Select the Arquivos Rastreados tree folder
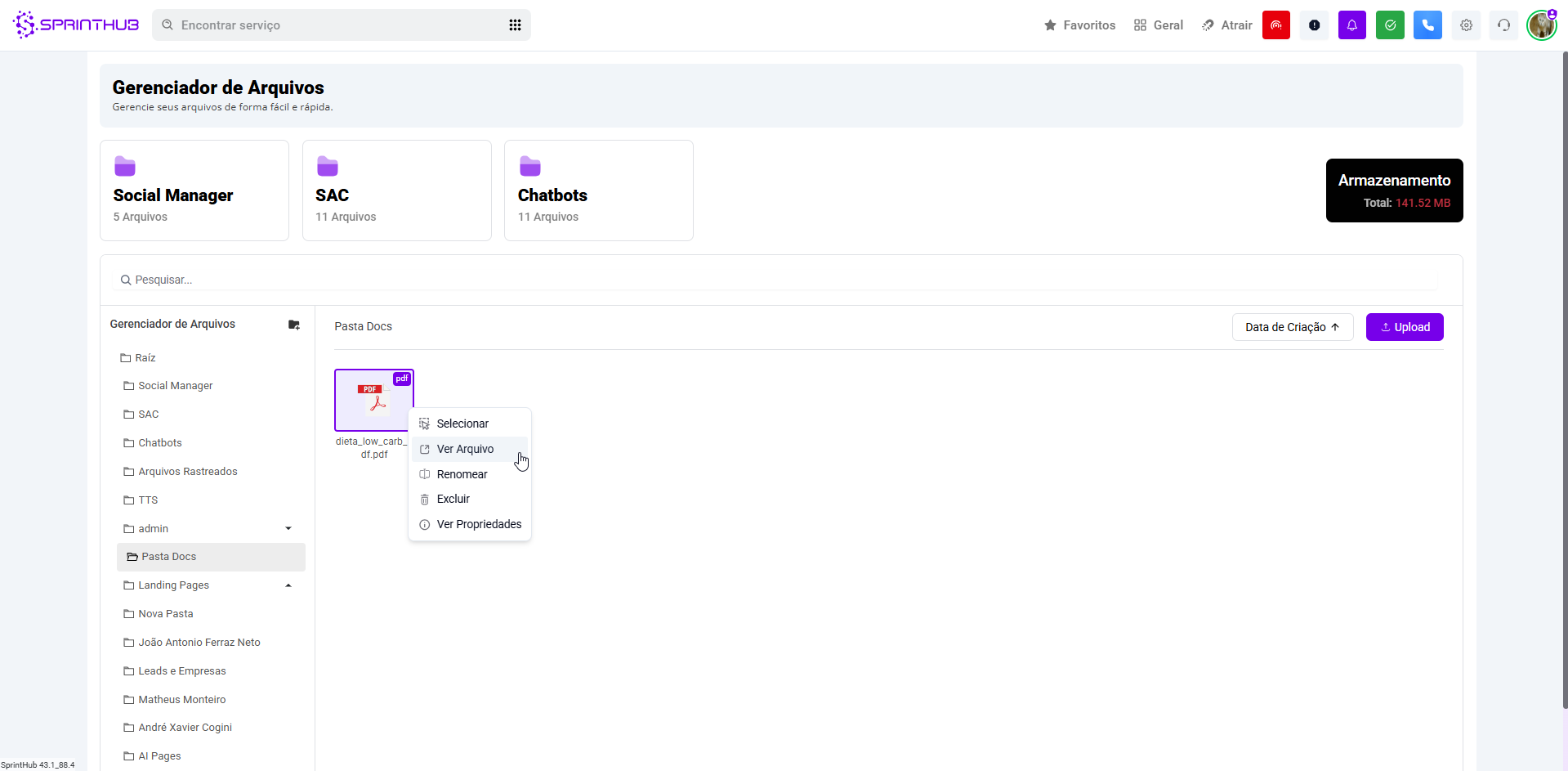Image resolution: width=1568 pixels, height=771 pixels. click(x=187, y=472)
